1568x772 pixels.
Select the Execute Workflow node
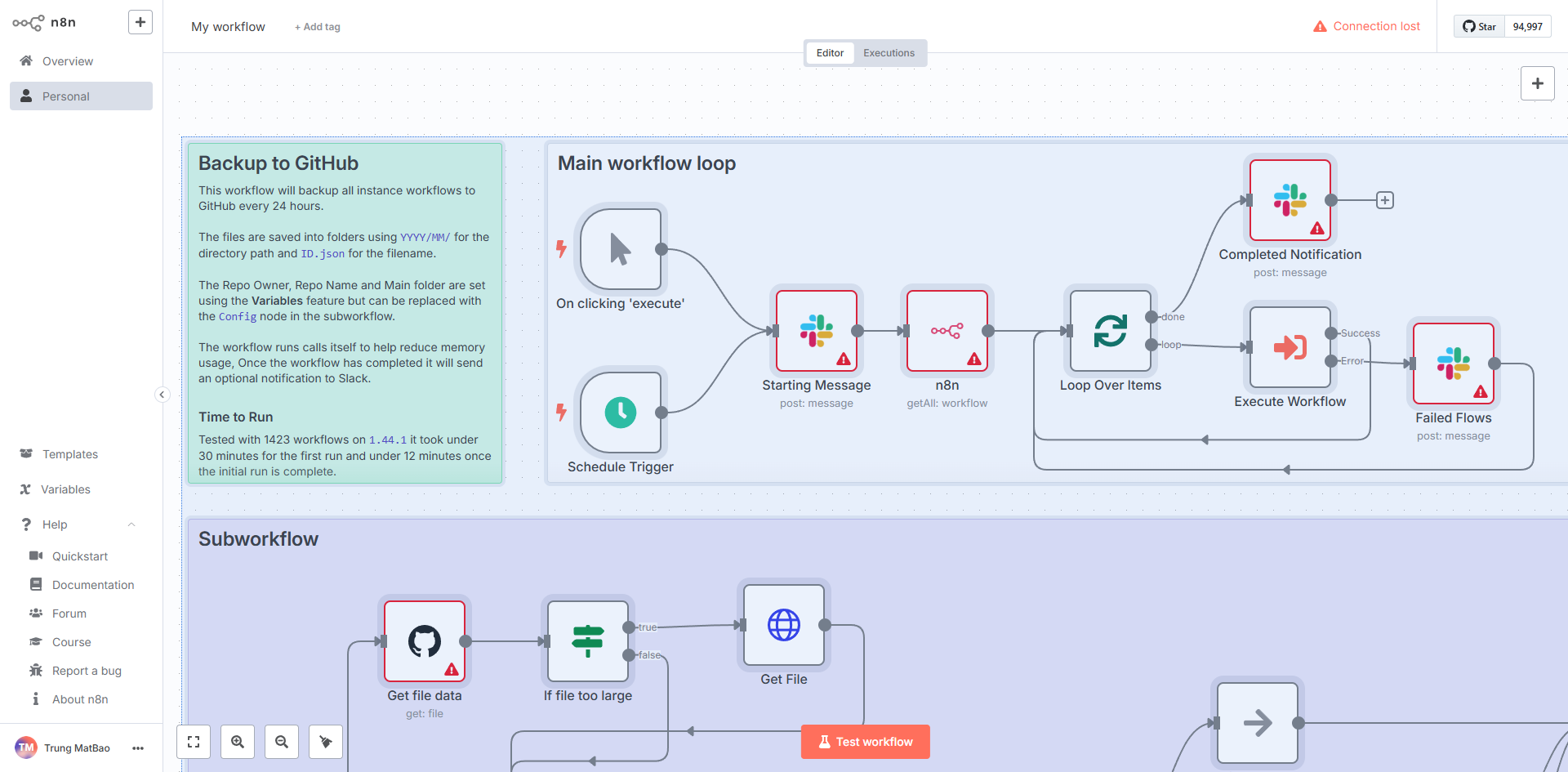[1290, 347]
